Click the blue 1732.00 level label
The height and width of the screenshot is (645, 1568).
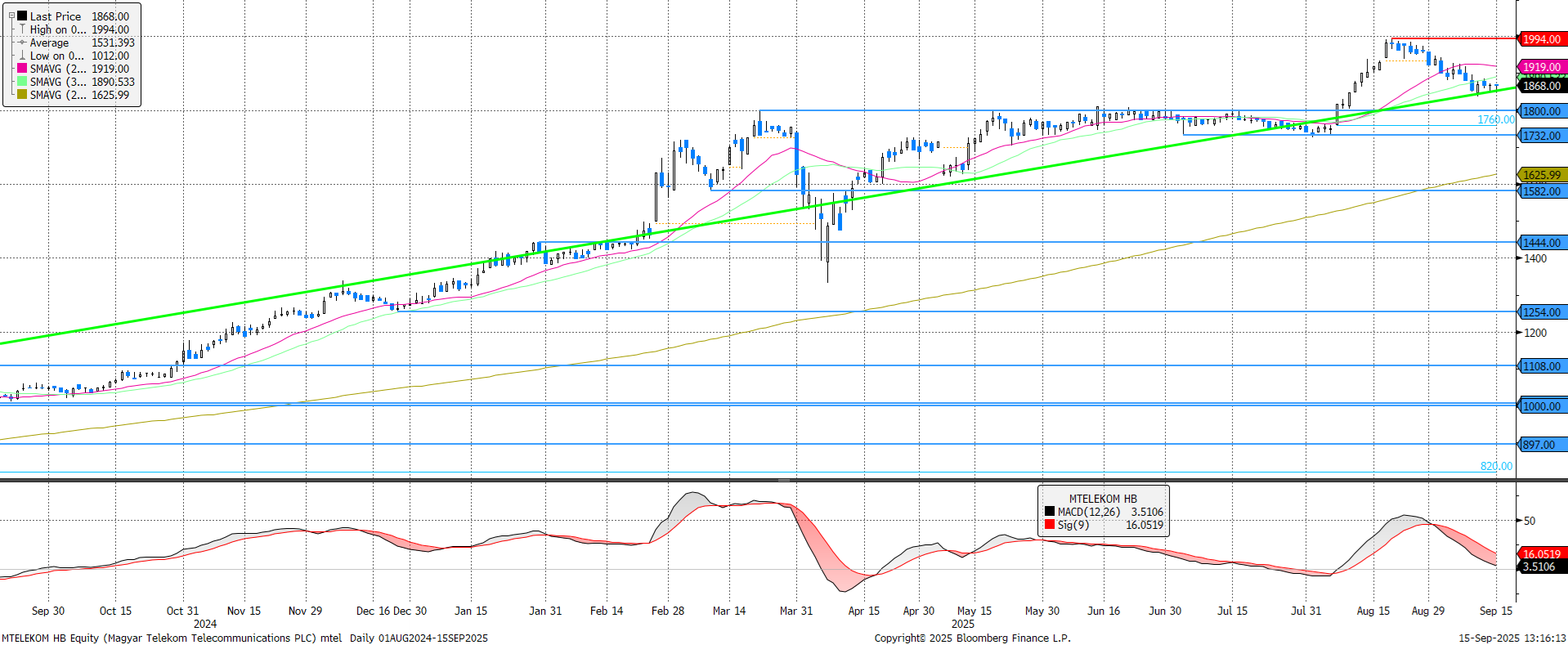(x=1542, y=136)
